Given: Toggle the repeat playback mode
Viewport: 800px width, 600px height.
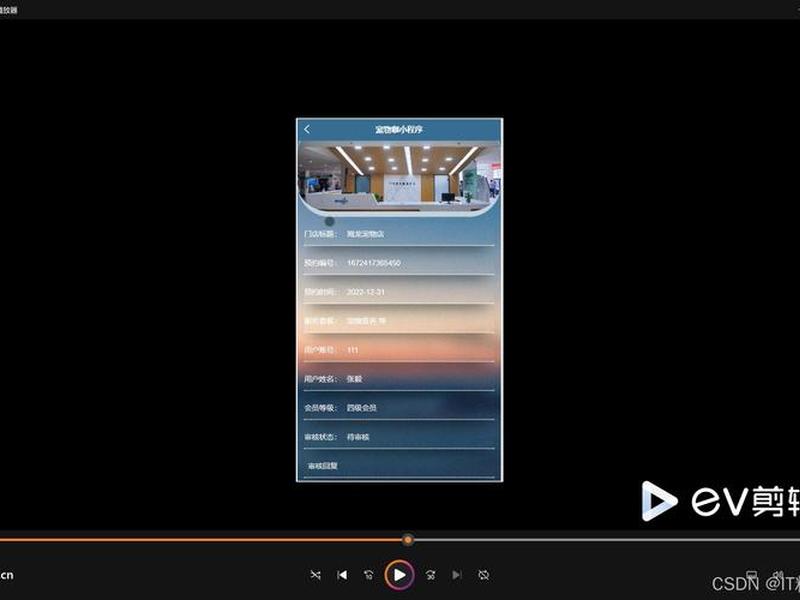Looking at the screenshot, I should tap(484, 575).
